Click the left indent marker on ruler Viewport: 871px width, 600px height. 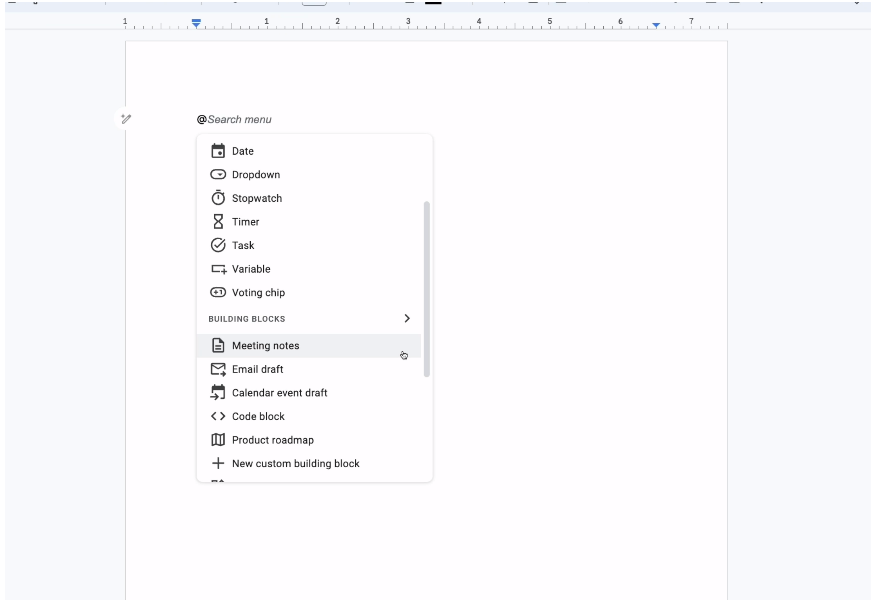tap(196, 23)
